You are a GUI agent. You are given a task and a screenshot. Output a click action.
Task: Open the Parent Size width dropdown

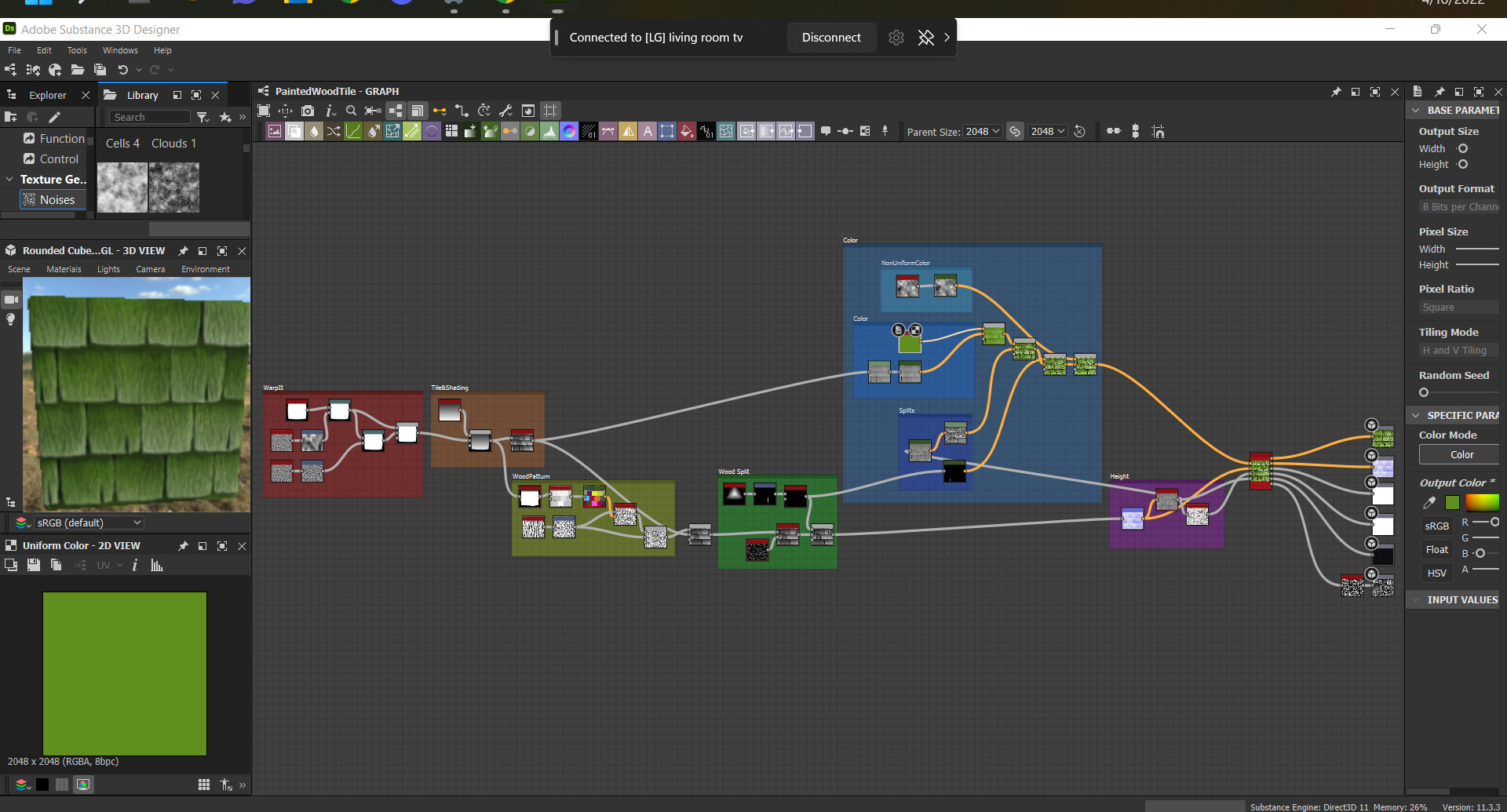pos(983,131)
